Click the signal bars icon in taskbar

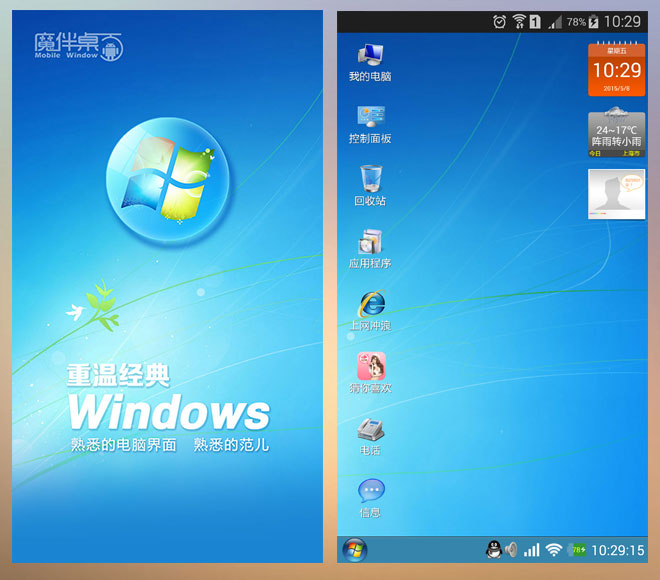pyautogui.click(x=532, y=550)
